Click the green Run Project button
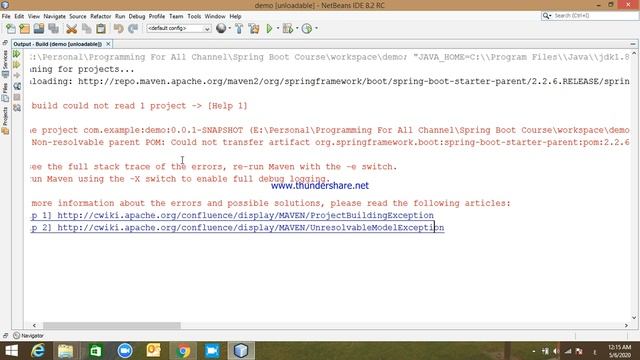Image resolution: width=640 pixels, height=360 pixels. click(269, 29)
